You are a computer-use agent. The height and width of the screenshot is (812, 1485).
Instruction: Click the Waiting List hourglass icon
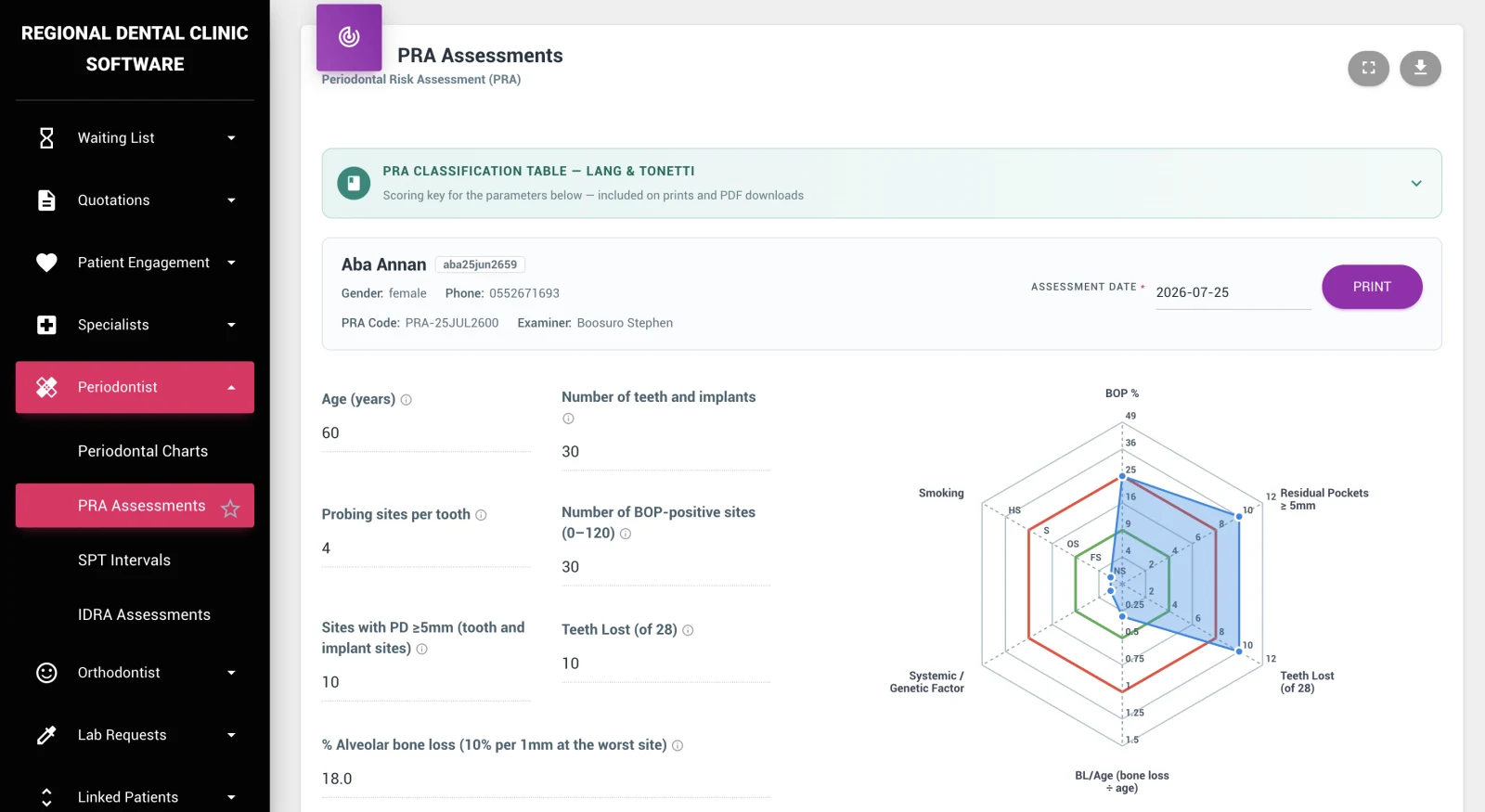click(46, 138)
